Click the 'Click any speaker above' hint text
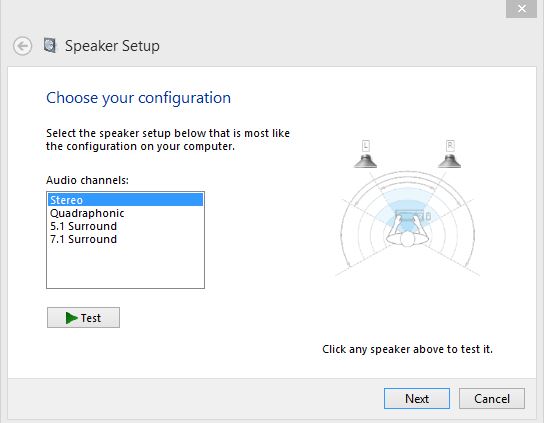This screenshot has height=423, width=544. (x=407, y=349)
